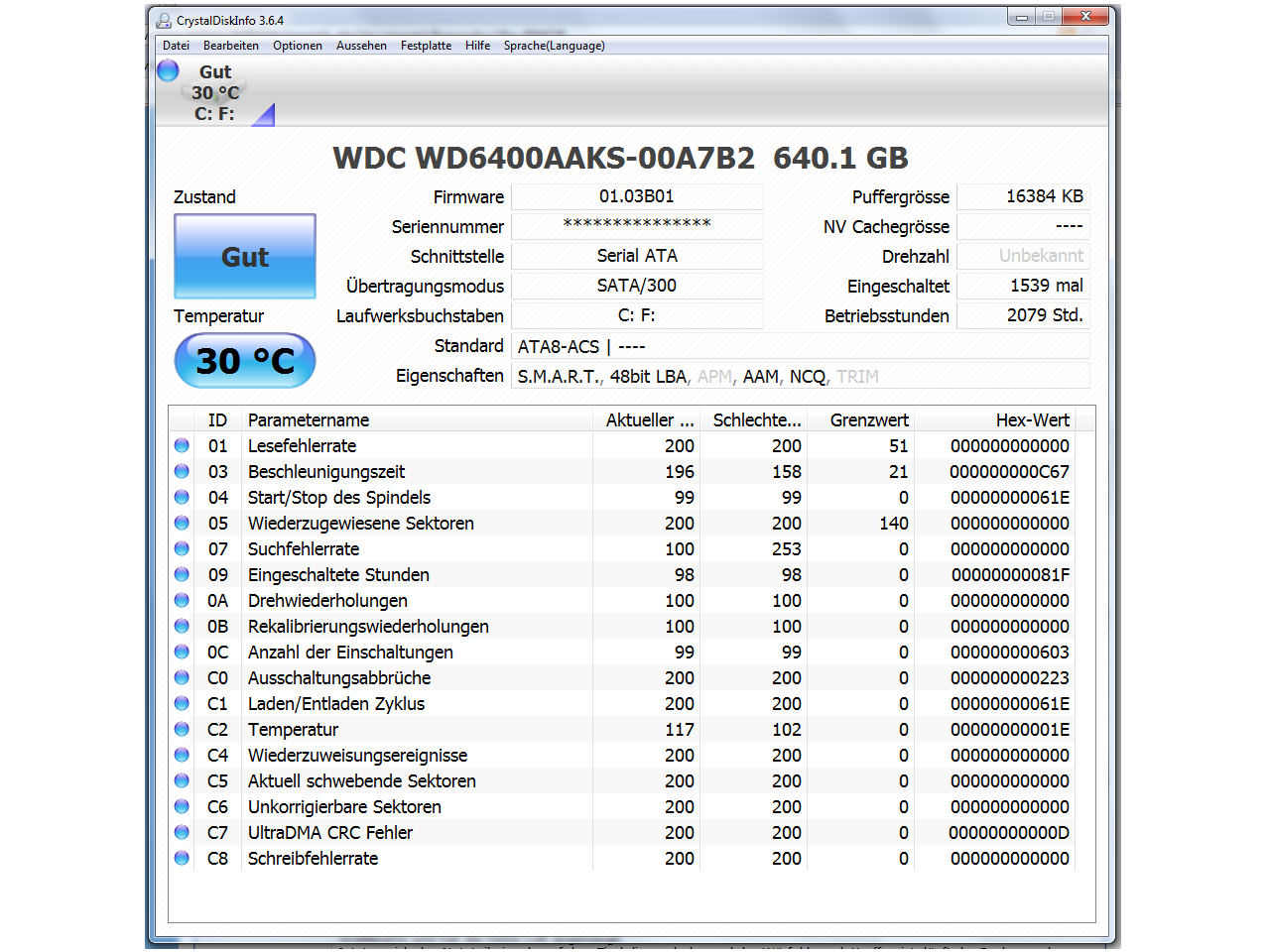Image resolution: width=1270 pixels, height=952 pixels.
Task: Click the Schlechte... column header
Action: (753, 419)
